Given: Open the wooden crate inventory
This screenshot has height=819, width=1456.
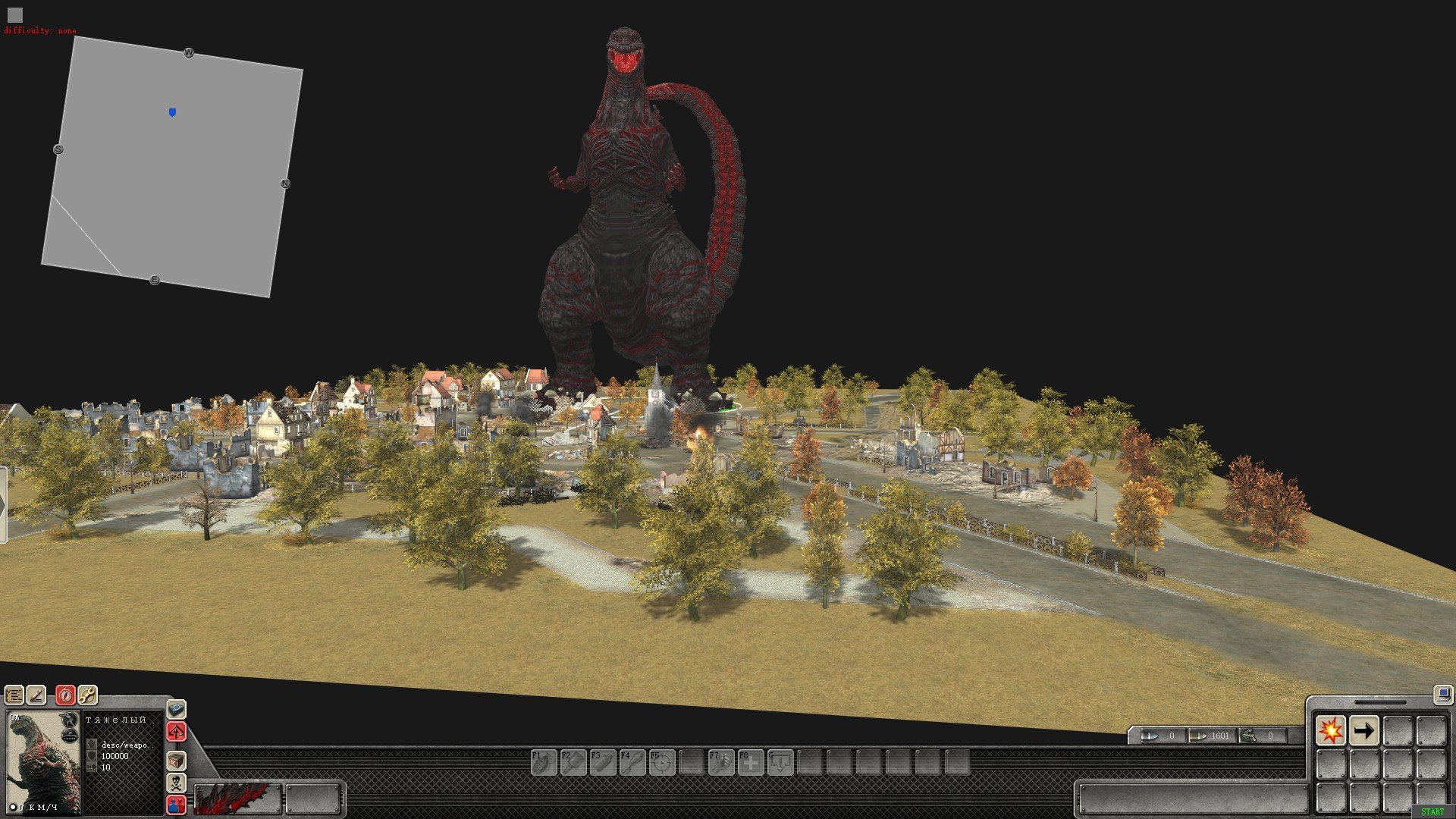Looking at the screenshot, I should coord(176,760).
